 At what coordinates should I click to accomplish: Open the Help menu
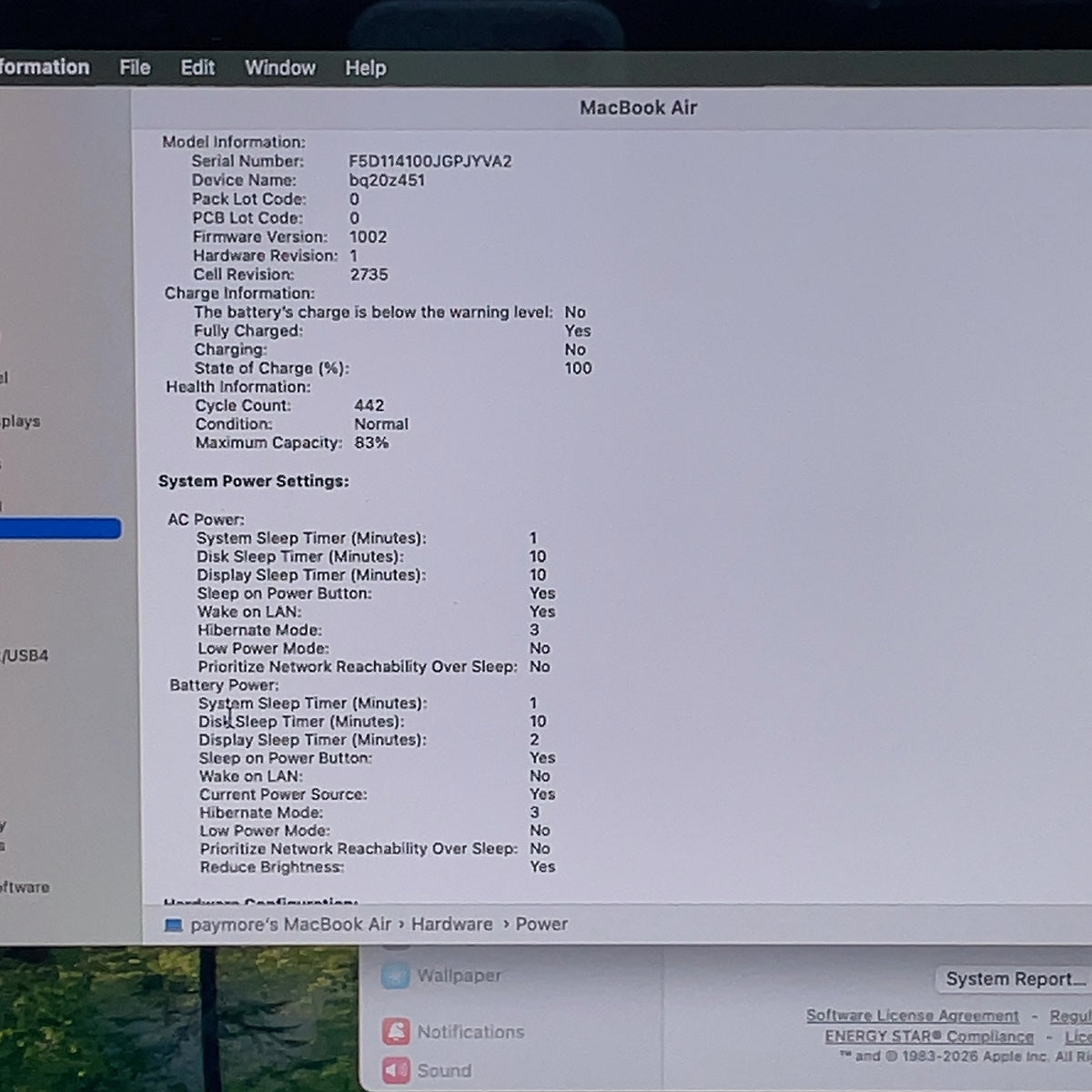pyautogui.click(x=366, y=68)
